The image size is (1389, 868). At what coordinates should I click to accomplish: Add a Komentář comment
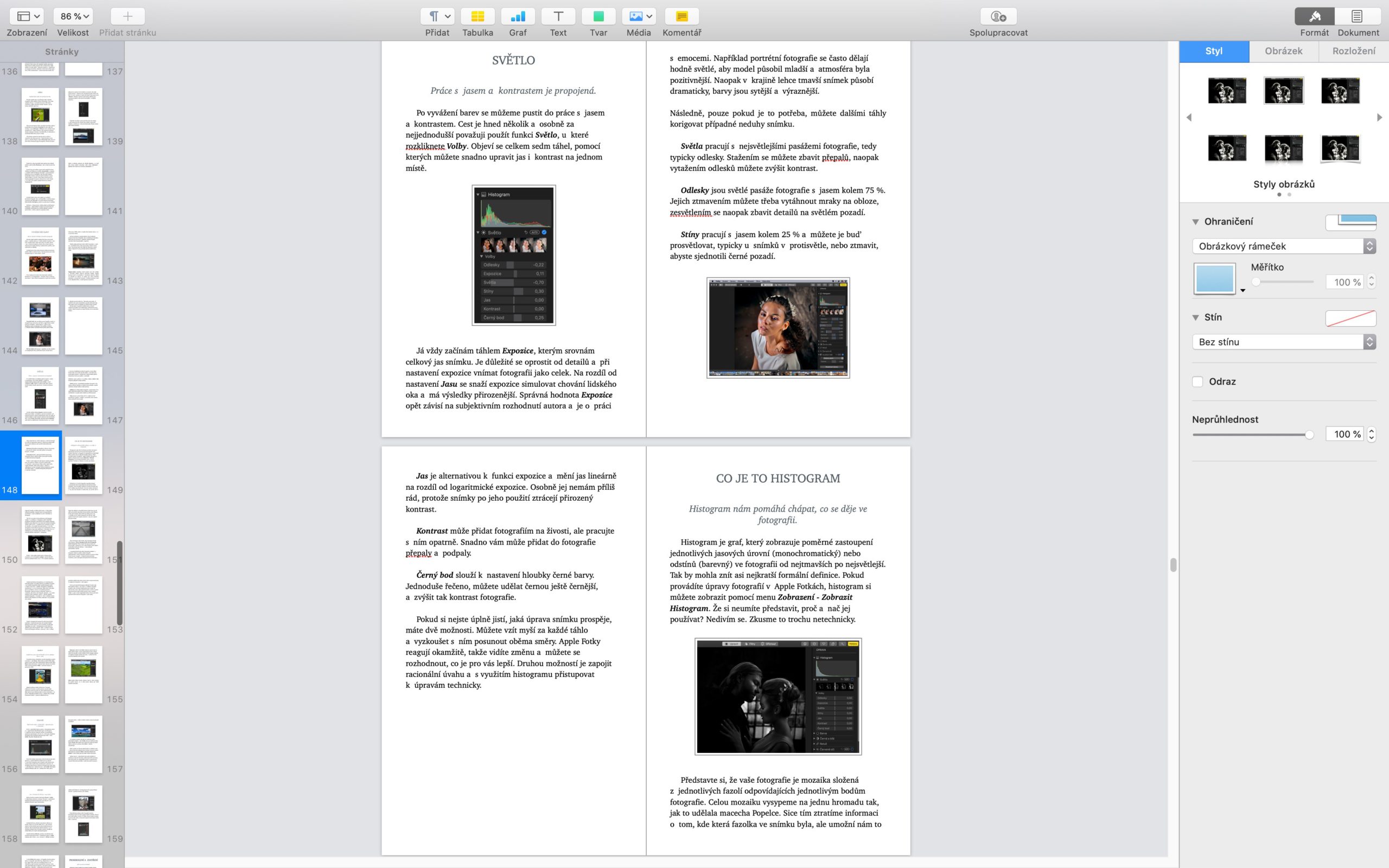pos(681,17)
